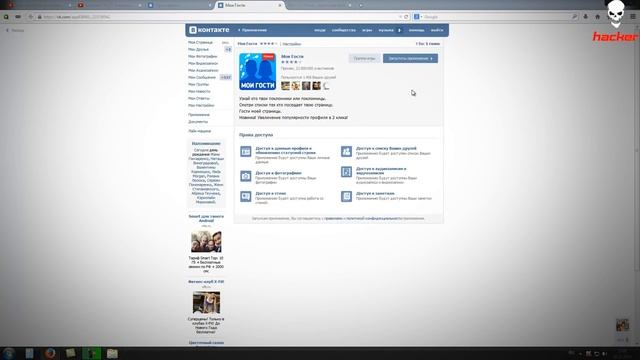Click the unread messages counter badge
640x360 pixels.
point(226,77)
